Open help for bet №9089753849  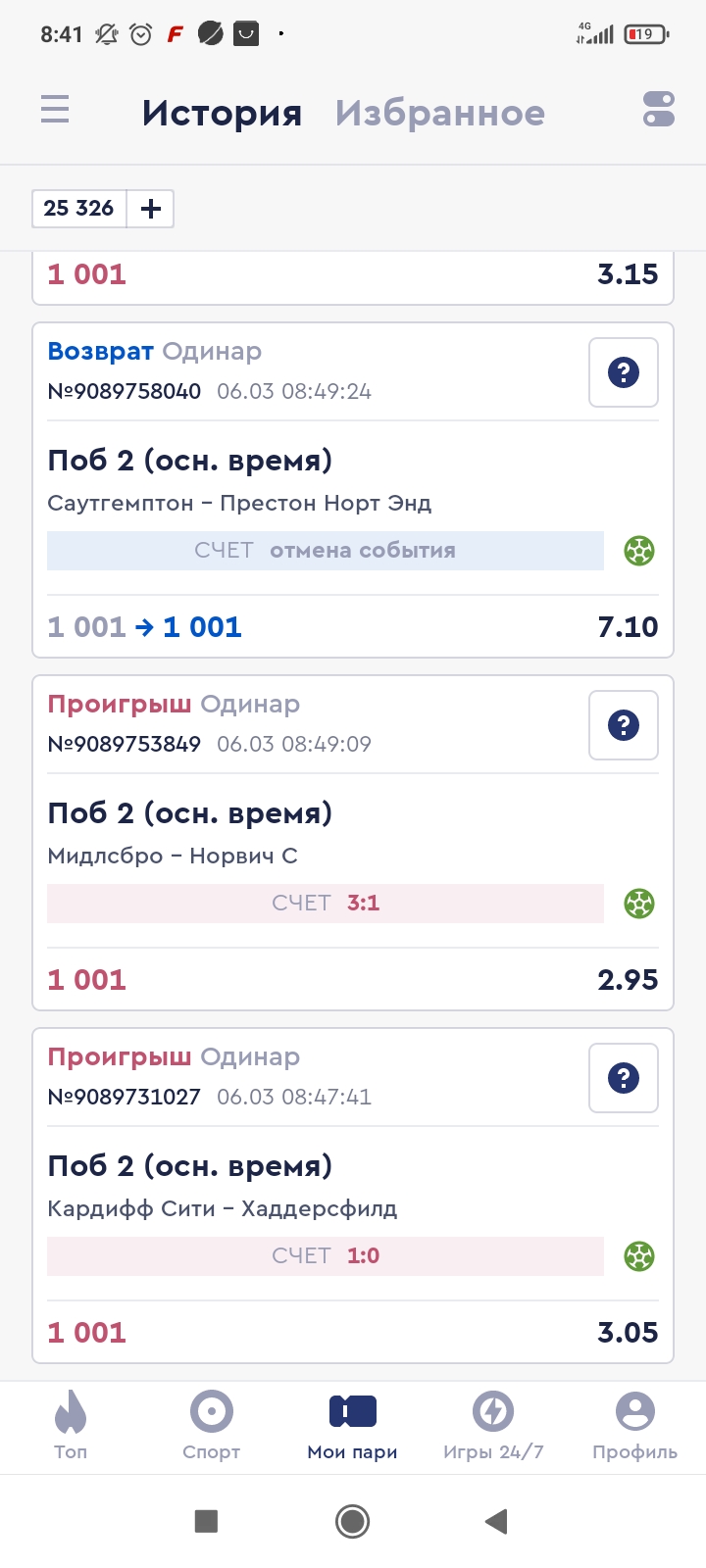click(x=624, y=725)
